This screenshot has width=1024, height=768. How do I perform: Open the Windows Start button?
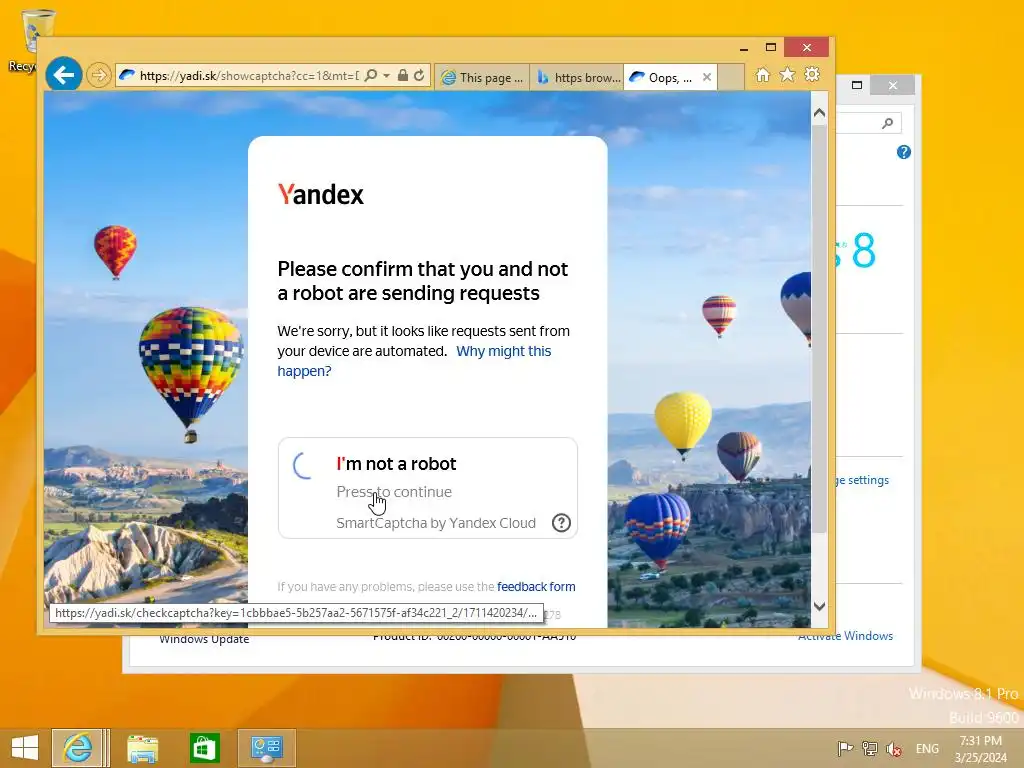click(x=25, y=748)
